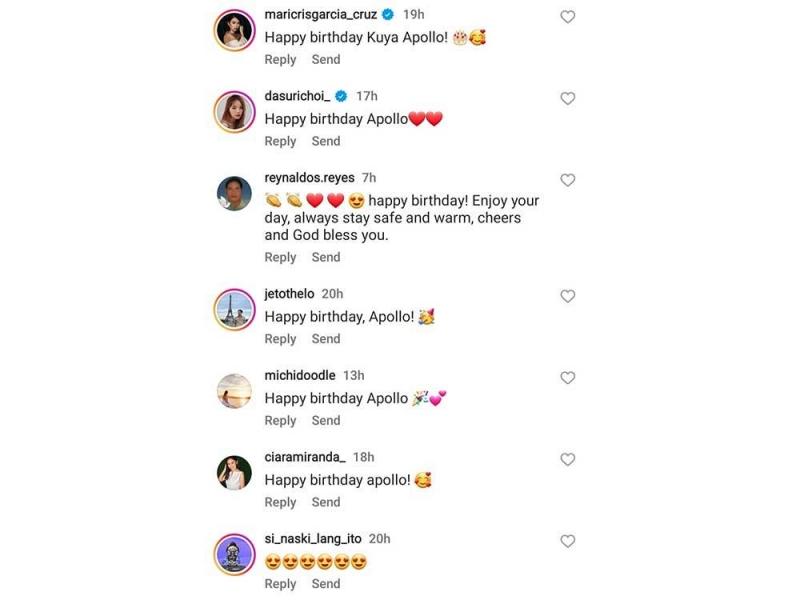
Task: Open si_naski_lang_ito's profile avatar
Action: coord(235,554)
